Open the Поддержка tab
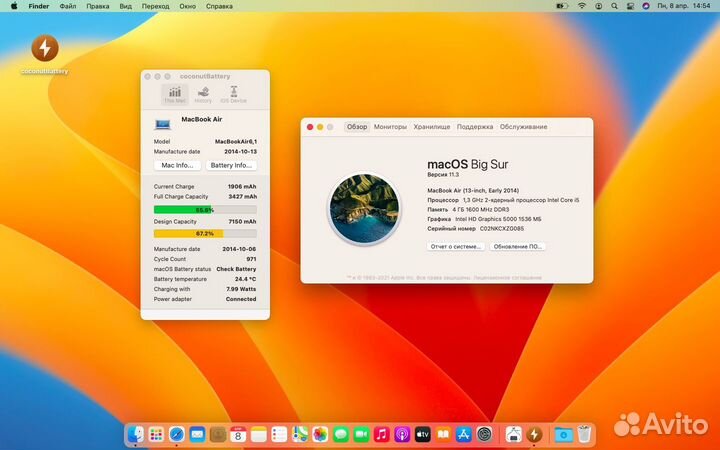Screen dimensions: 720x450 (x=475, y=127)
